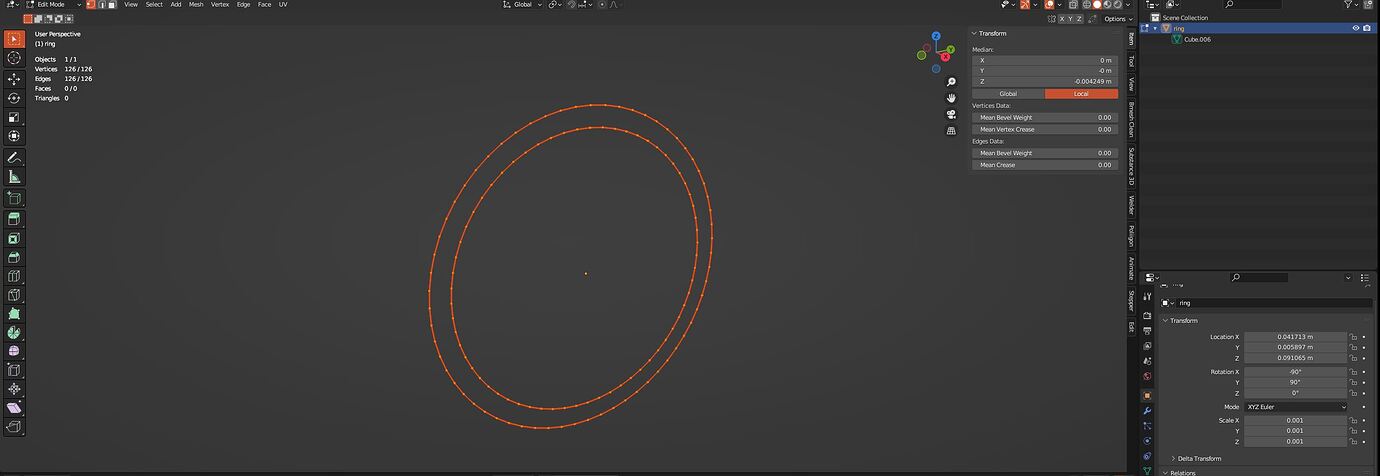Click the viewport zoom magnifier icon
This screenshot has height=476, width=1380.
click(x=951, y=82)
